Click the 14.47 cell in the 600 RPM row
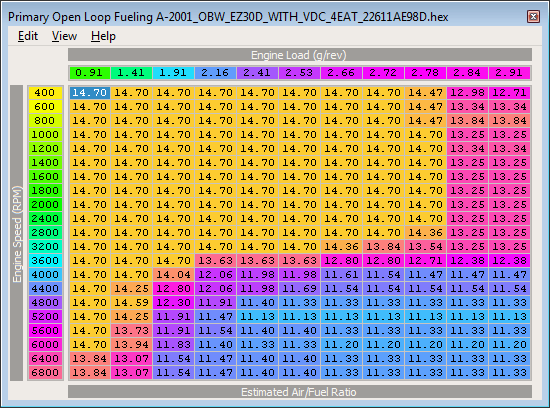 coord(425,107)
